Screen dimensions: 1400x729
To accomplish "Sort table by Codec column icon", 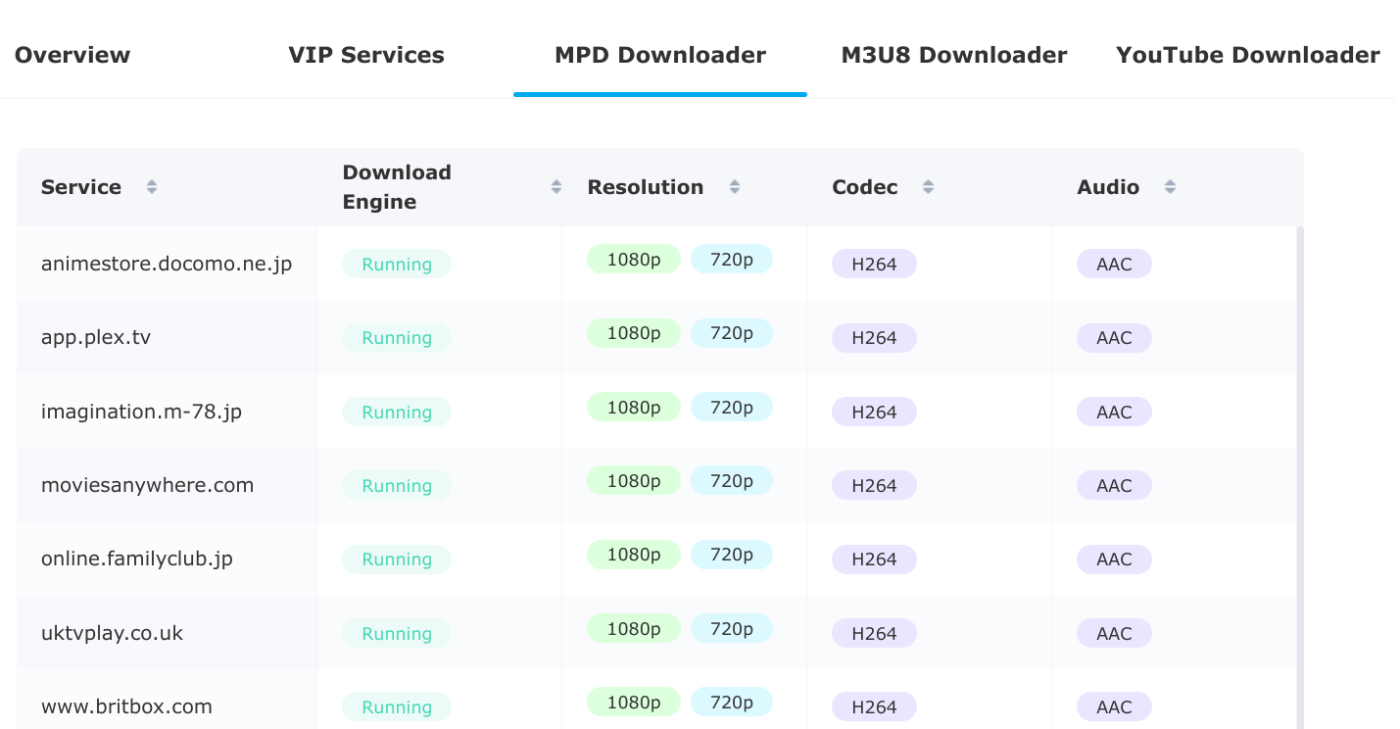I will [x=928, y=187].
